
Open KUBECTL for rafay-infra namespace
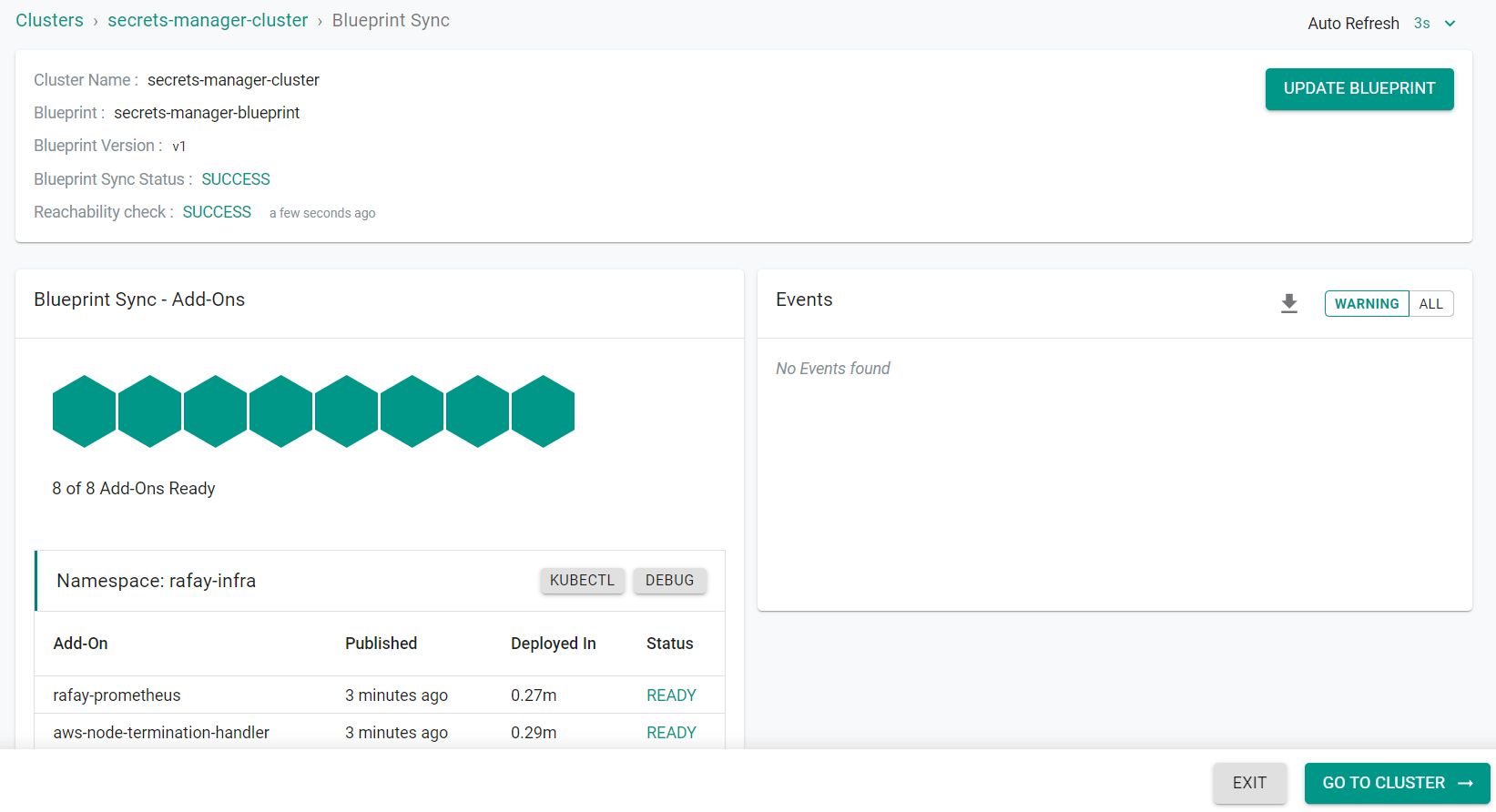point(582,580)
